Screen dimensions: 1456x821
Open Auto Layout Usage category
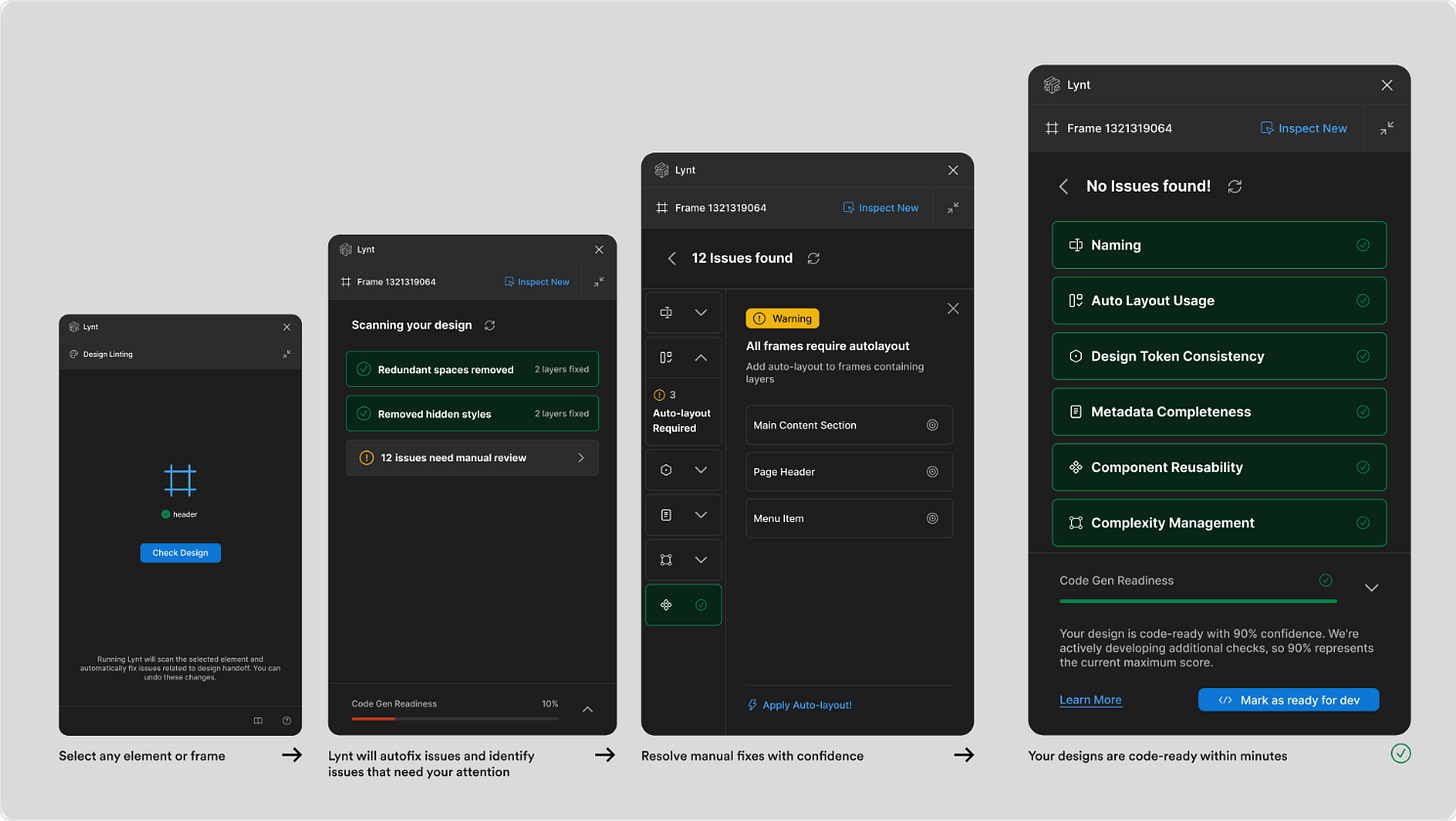click(x=1219, y=300)
